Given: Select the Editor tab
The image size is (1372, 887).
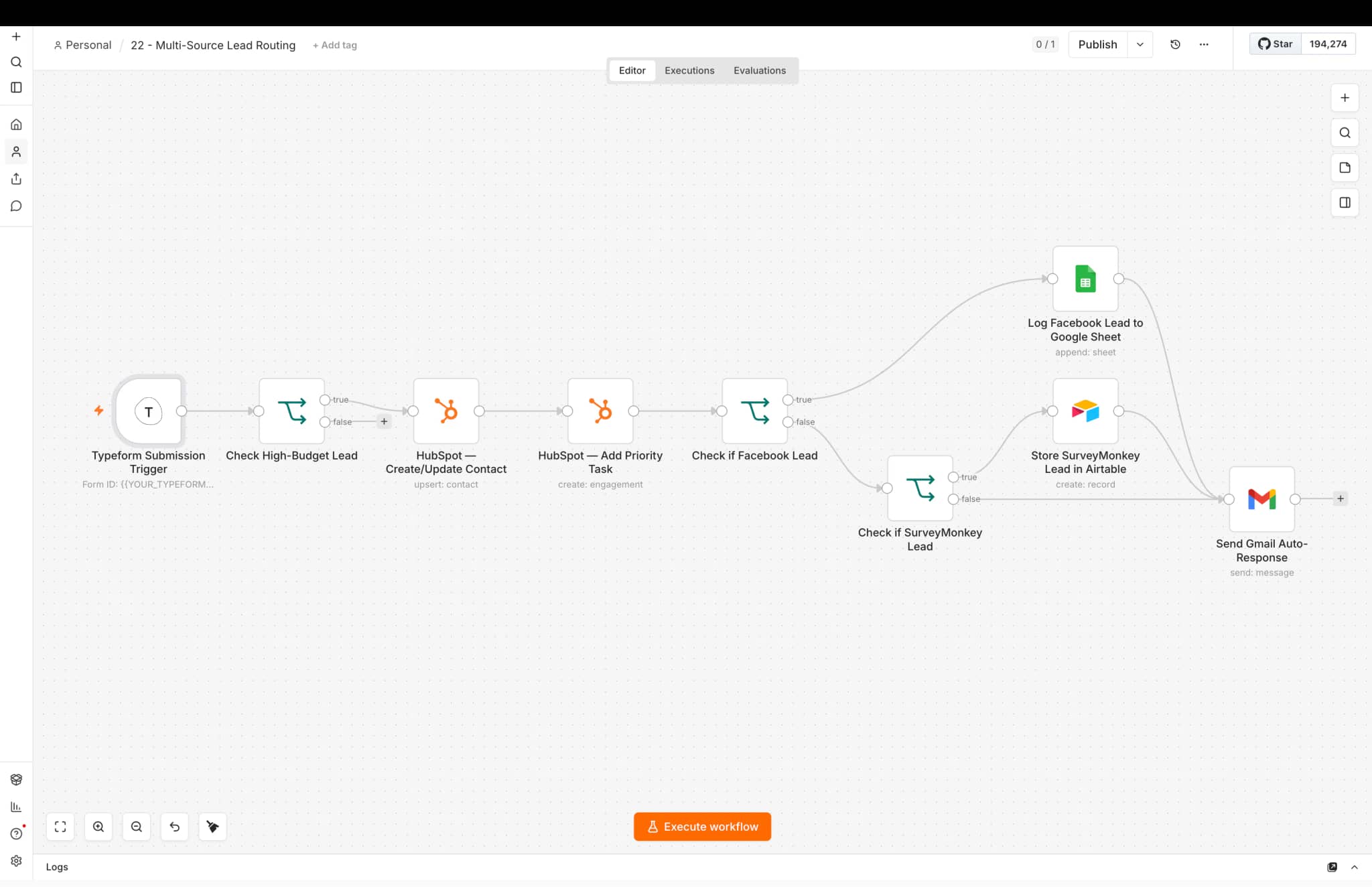Looking at the screenshot, I should click(632, 70).
